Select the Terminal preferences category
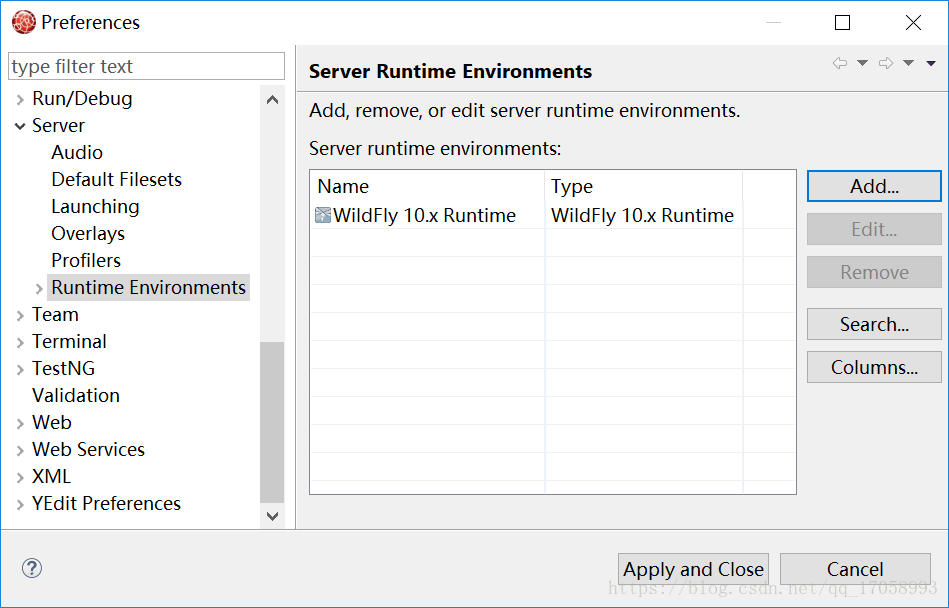 tap(69, 341)
